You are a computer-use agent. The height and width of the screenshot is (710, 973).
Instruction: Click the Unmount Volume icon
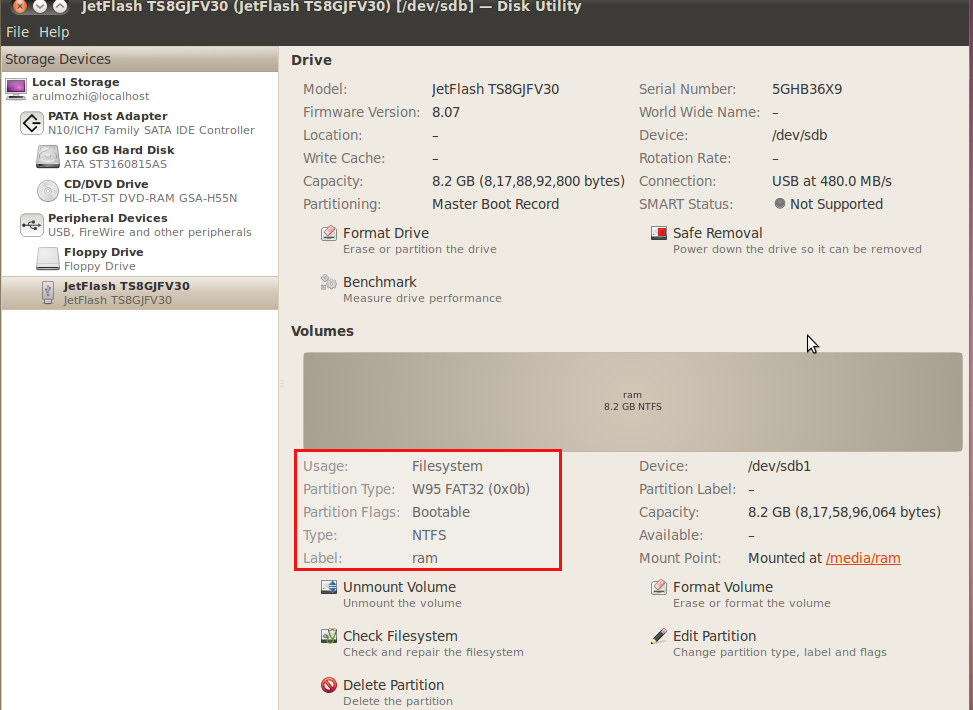point(329,587)
